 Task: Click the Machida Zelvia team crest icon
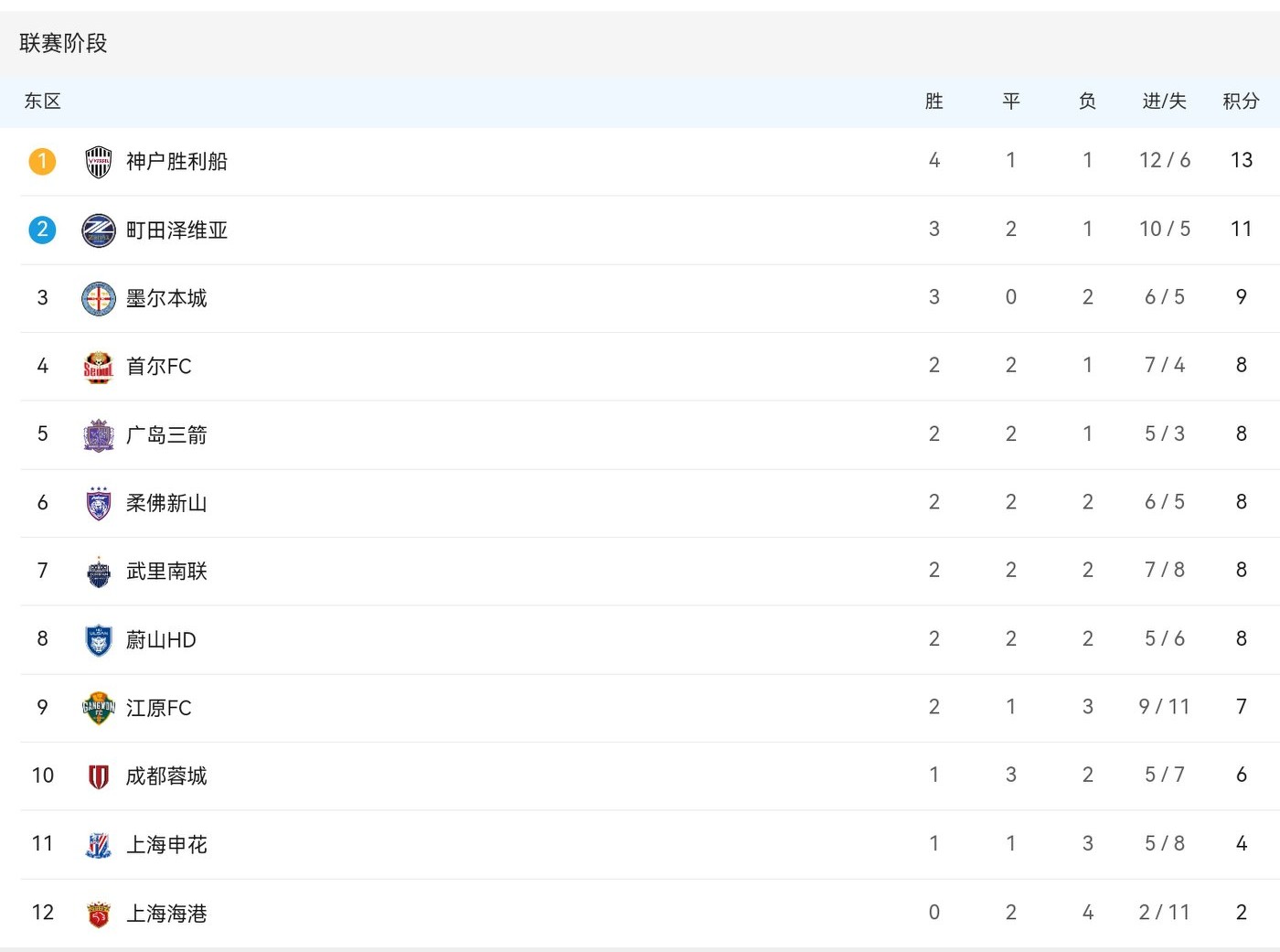pos(99,230)
